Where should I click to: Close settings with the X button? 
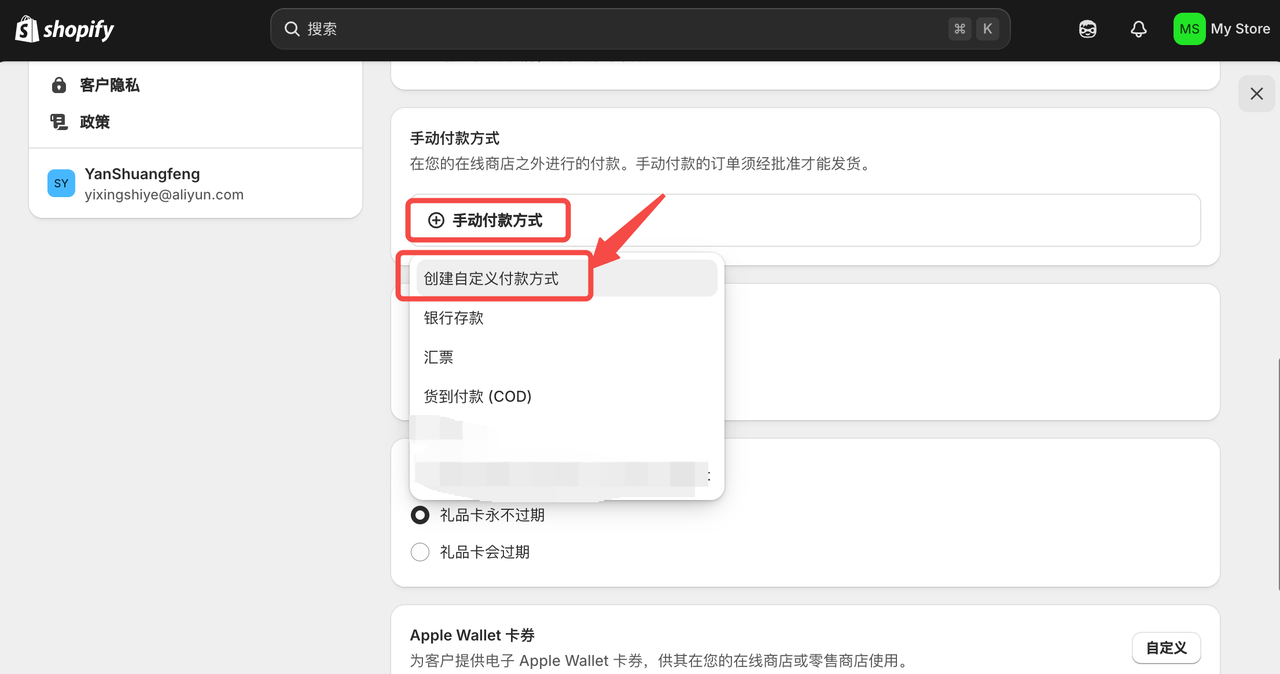coord(1257,94)
